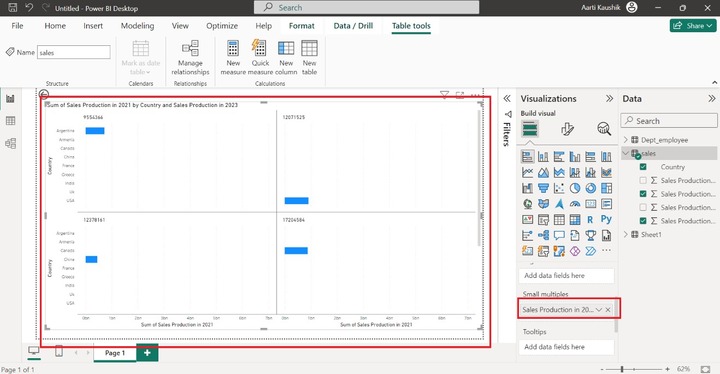Open the visual's filter icon
Viewport: 720px width, 374px height.
click(x=444, y=95)
